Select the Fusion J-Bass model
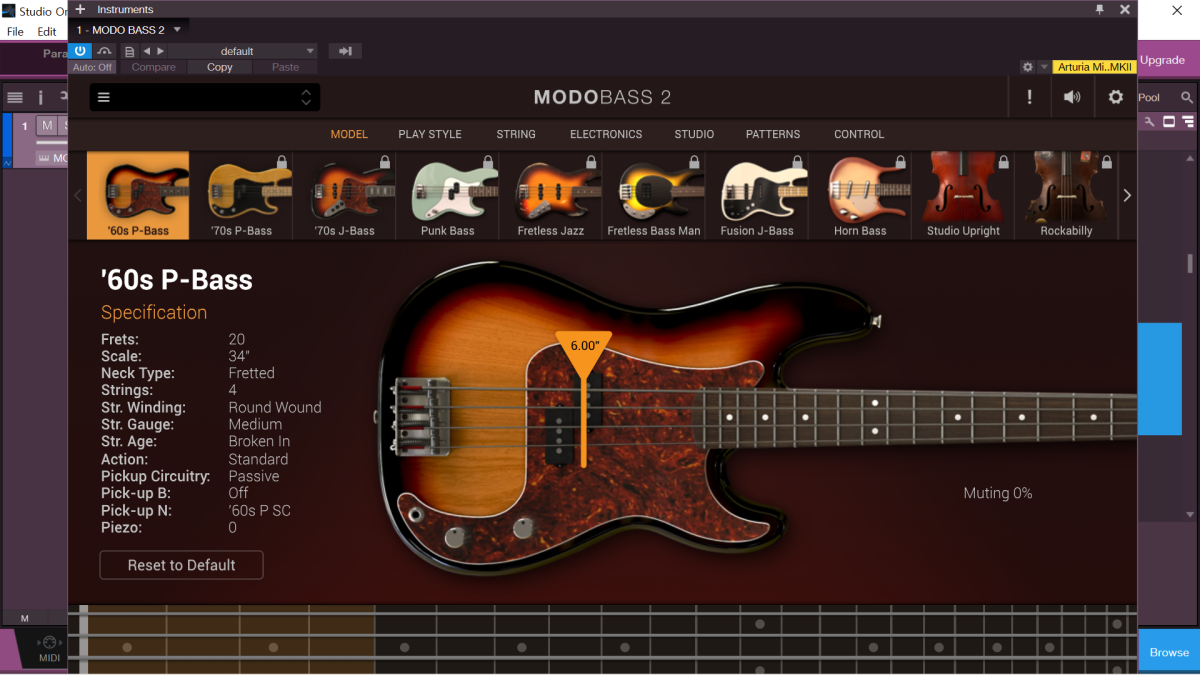Screen dimensions: 1200x675 coord(757,195)
